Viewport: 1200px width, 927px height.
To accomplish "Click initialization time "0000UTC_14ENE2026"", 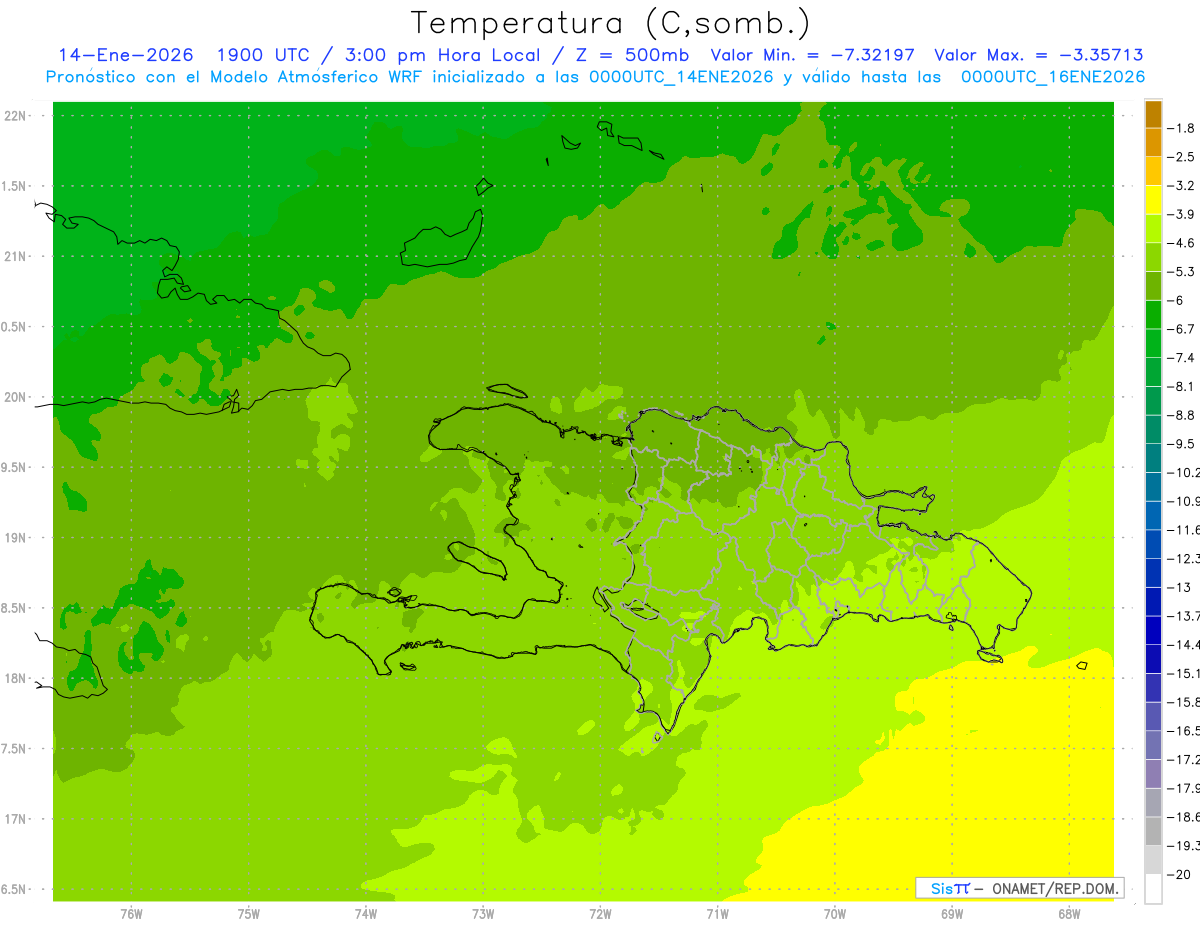I will [681, 77].
